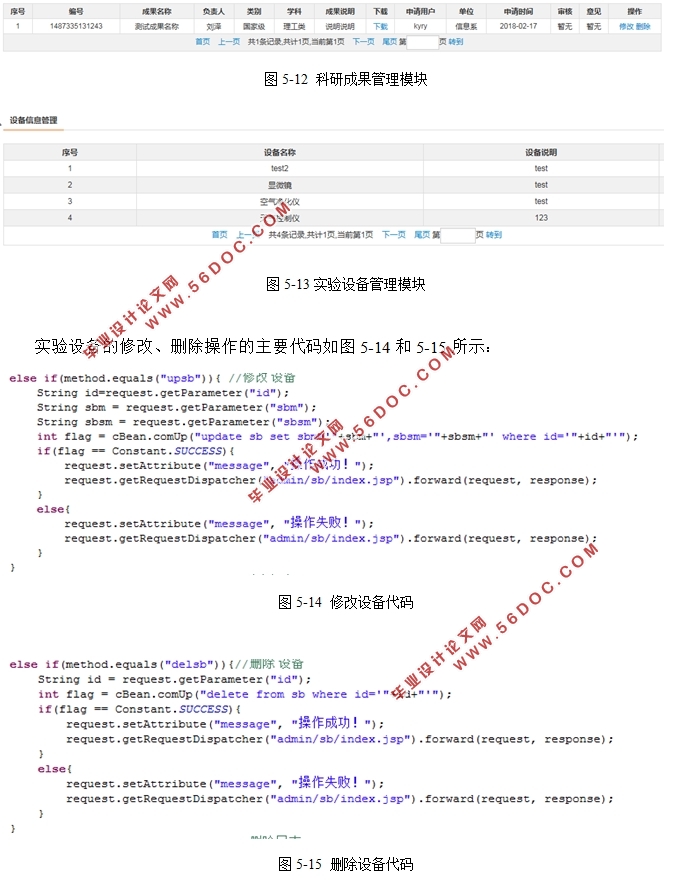
Task: Click the 设备说明 column header
Action: pos(541,152)
